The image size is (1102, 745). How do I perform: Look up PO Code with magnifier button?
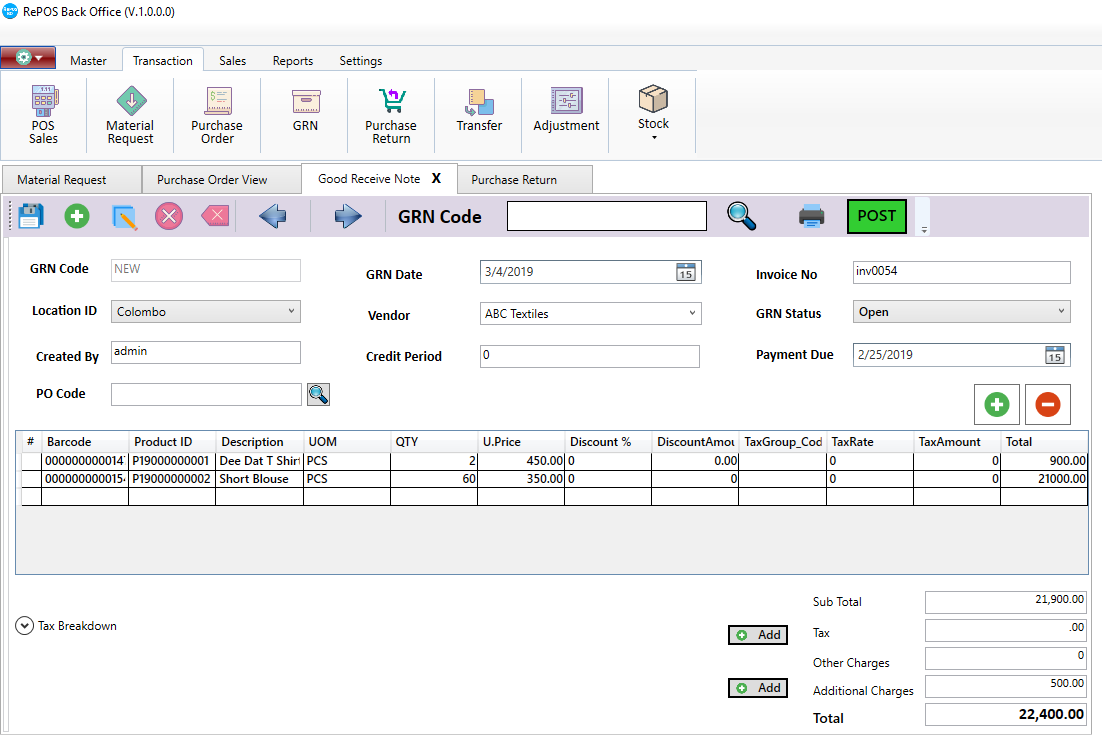(318, 394)
